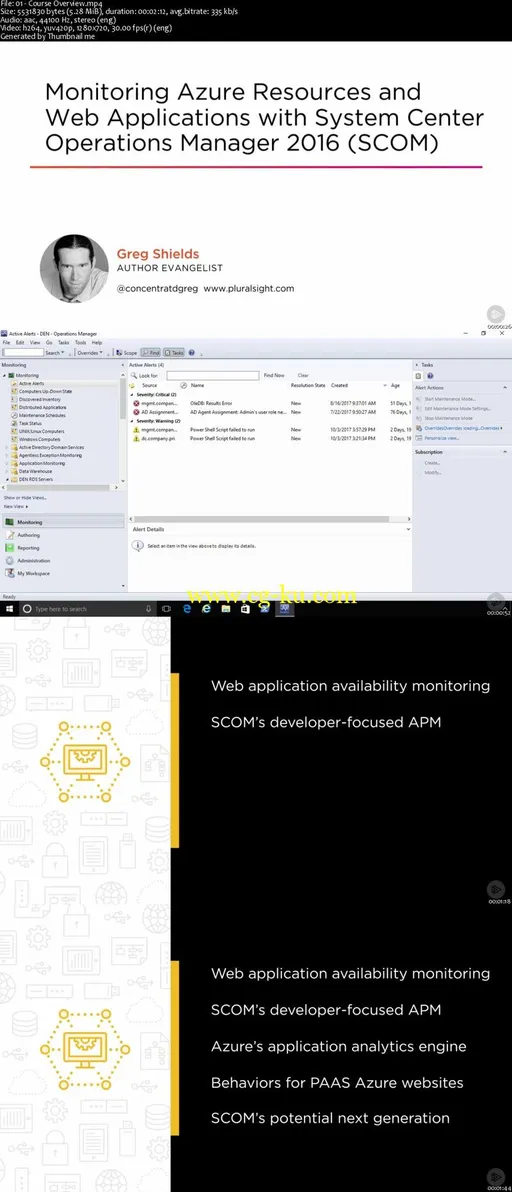Expand Data Warehouse folder
Viewport: 512px width, 1192px height.
pyautogui.click(x=6, y=471)
